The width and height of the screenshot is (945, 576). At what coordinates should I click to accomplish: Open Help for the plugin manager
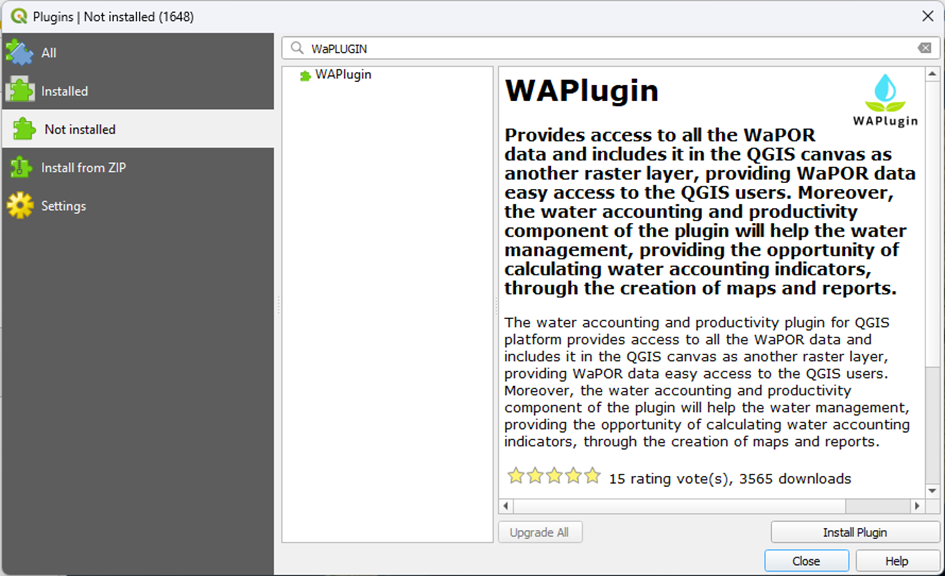[x=898, y=561]
